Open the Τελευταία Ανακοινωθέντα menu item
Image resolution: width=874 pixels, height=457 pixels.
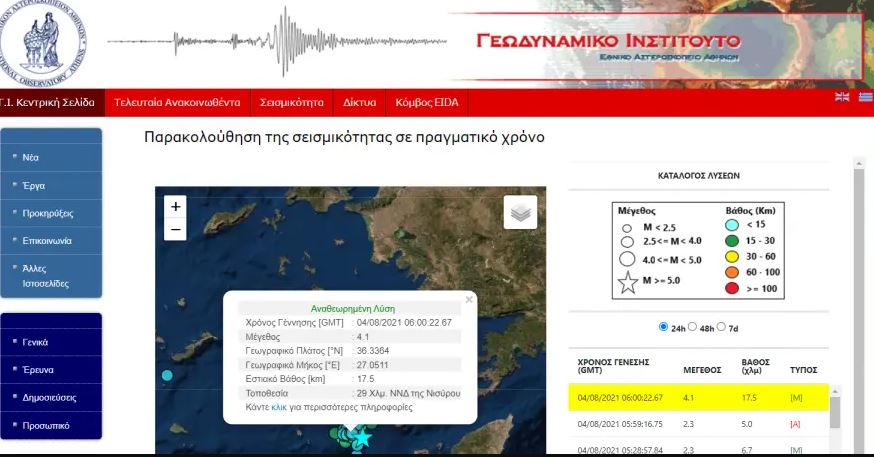coord(177,102)
